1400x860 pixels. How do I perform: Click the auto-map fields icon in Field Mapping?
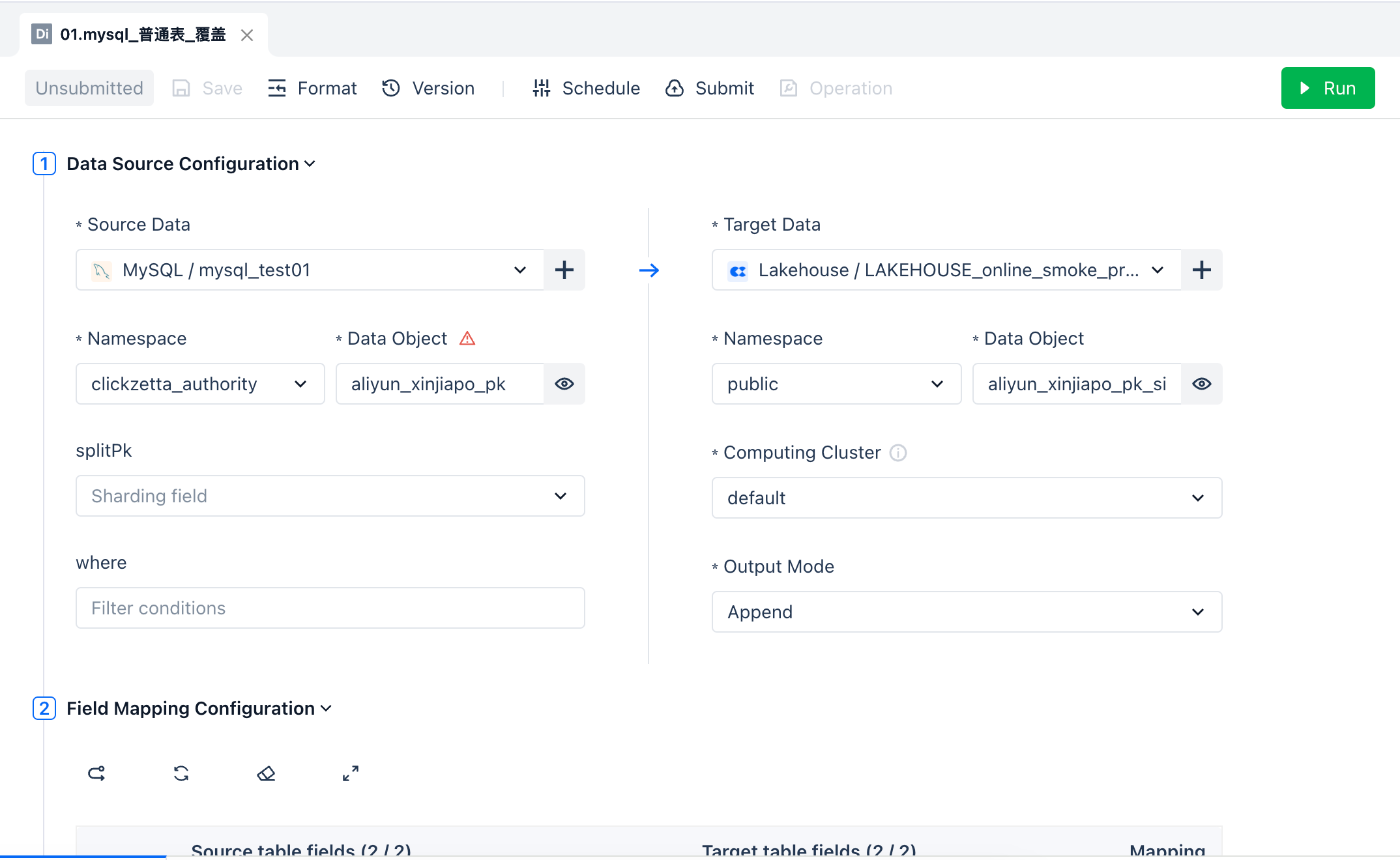coord(96,773)
